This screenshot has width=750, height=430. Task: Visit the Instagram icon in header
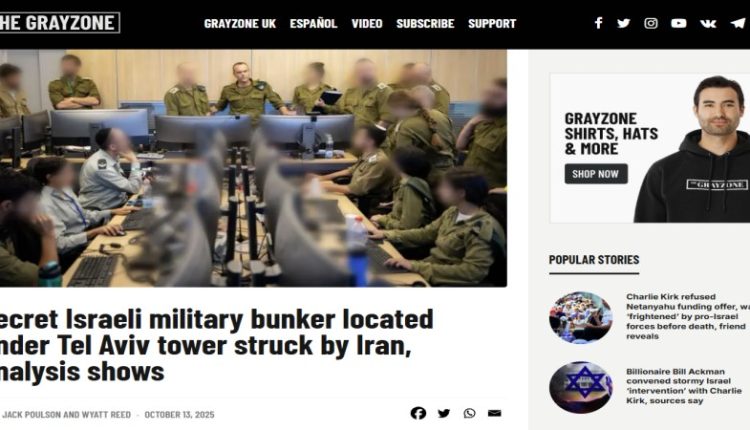(x=651, y=23)
